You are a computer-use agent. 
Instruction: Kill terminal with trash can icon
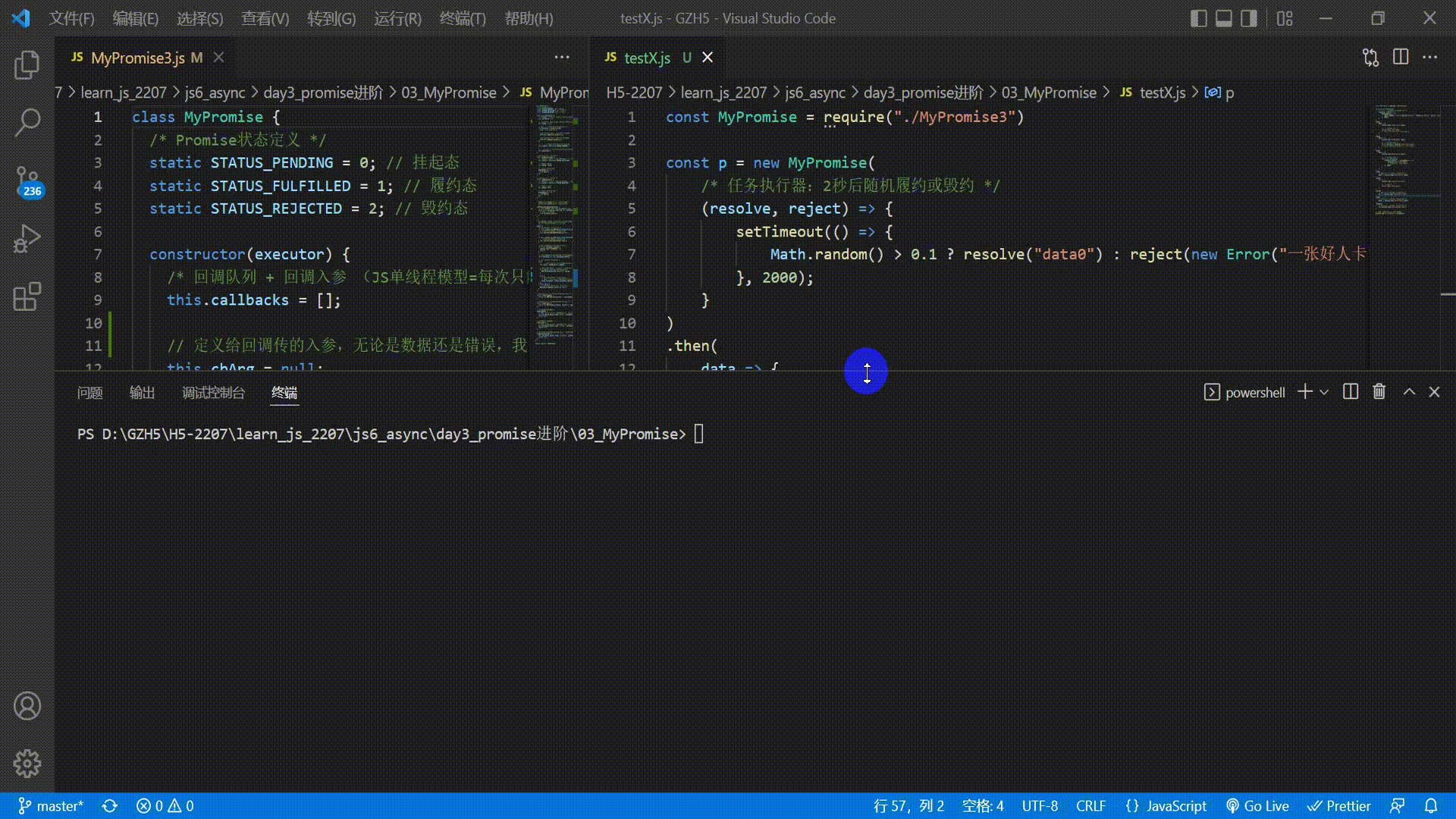1379,392
